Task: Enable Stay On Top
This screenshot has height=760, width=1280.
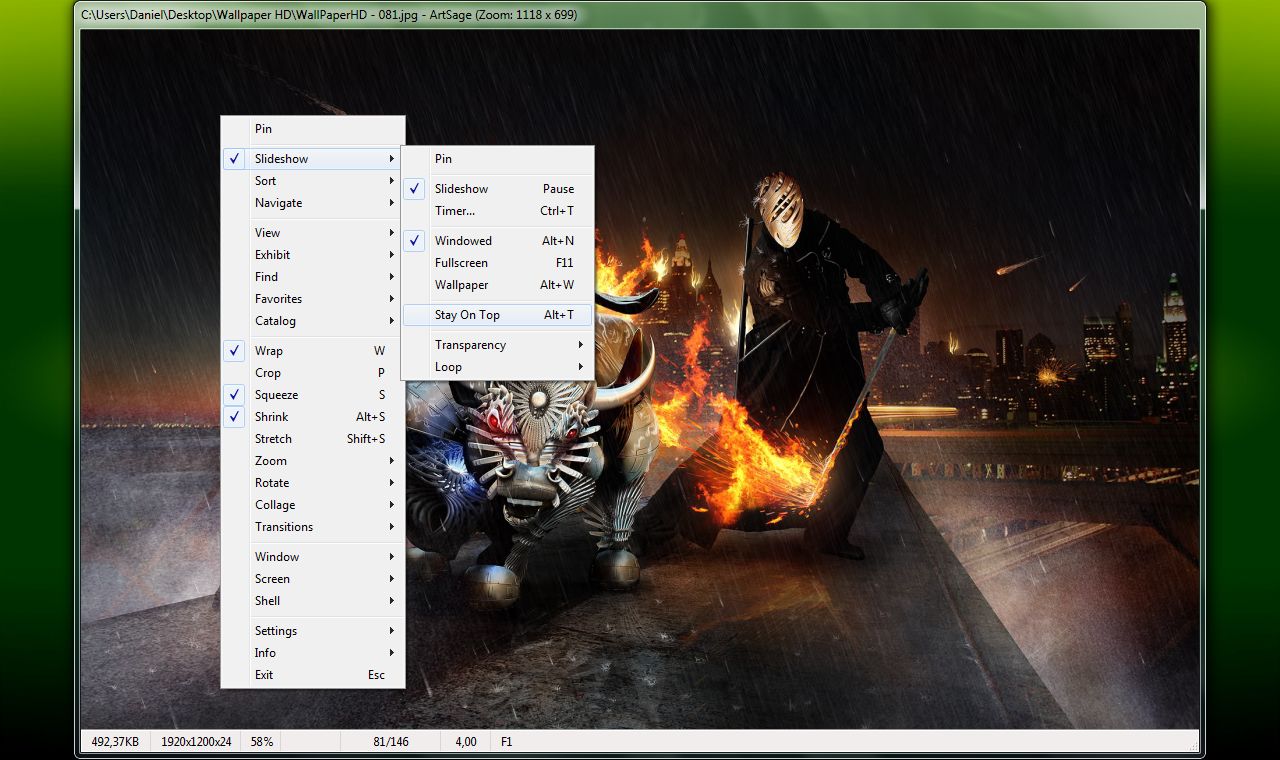Action: 497,315
